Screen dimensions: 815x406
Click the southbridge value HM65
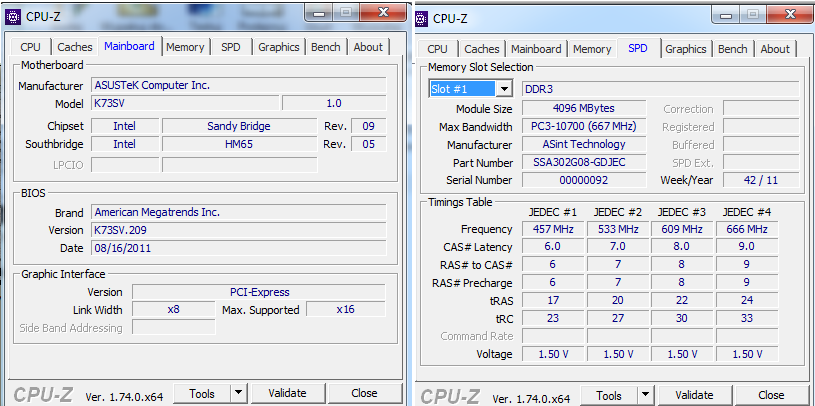pos(239,144)
